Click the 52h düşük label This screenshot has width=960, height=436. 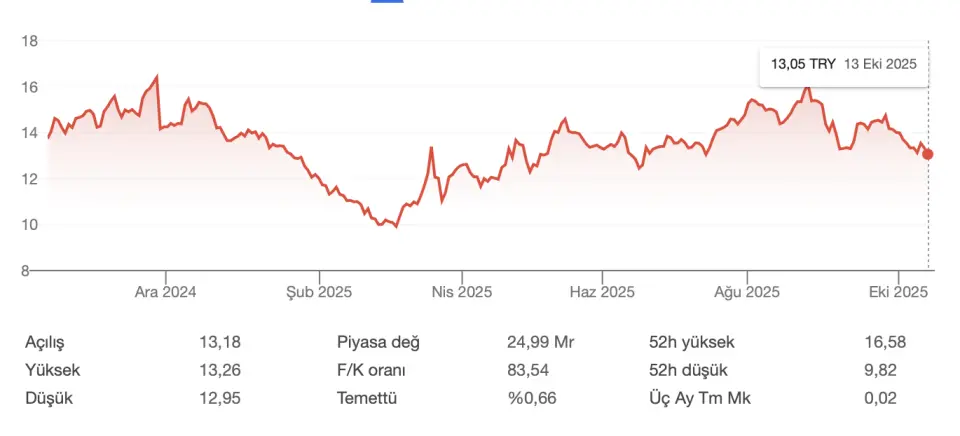pyautogui.click(x=689, y=370)
